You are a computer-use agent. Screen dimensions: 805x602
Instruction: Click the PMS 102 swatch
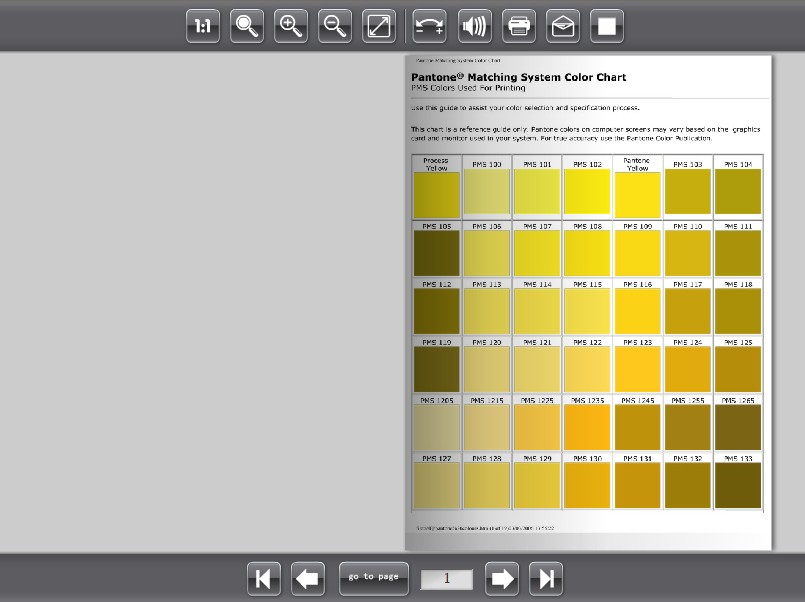click(x=587, y=191)
